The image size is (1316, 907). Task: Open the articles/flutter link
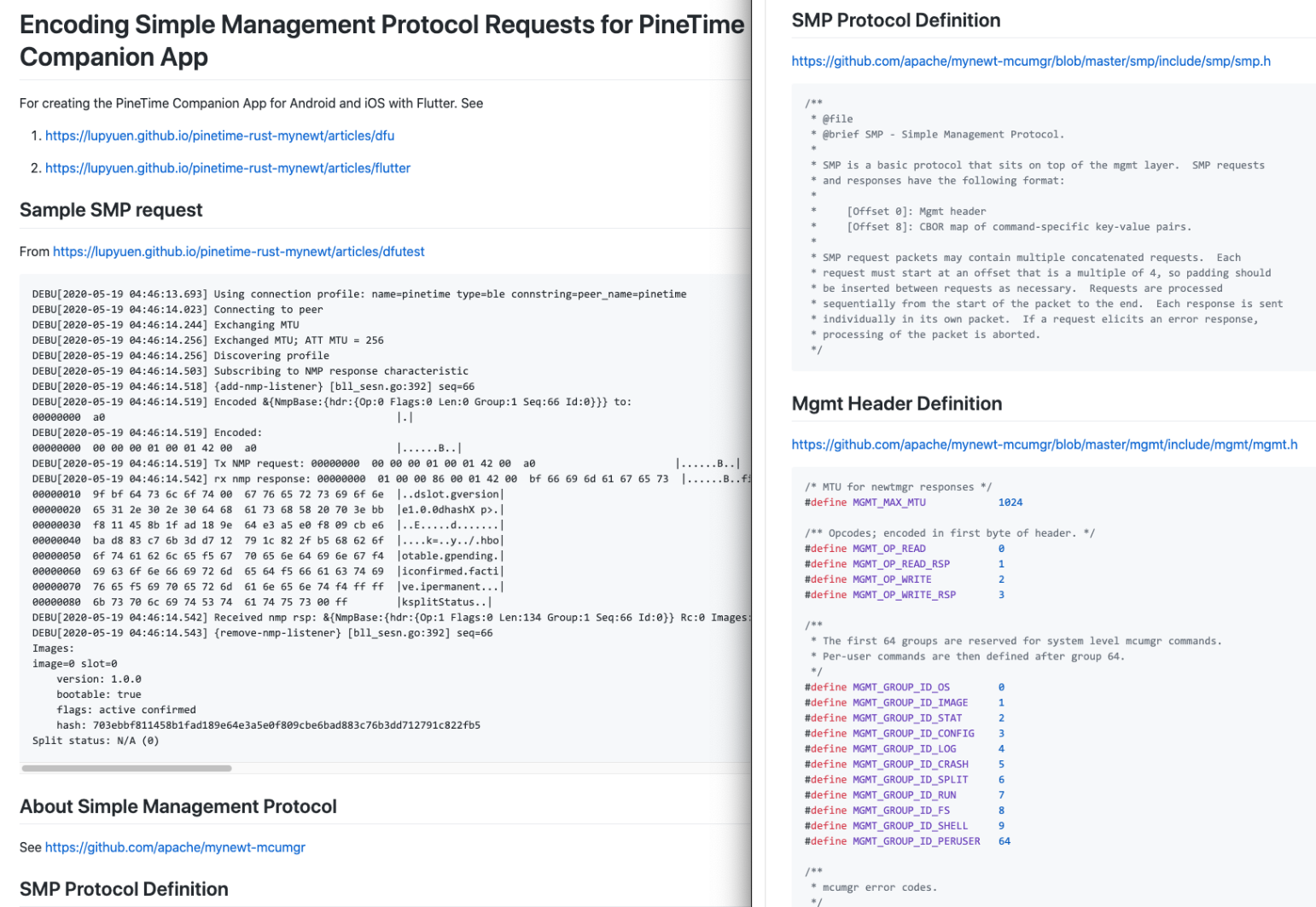point(227,168)
